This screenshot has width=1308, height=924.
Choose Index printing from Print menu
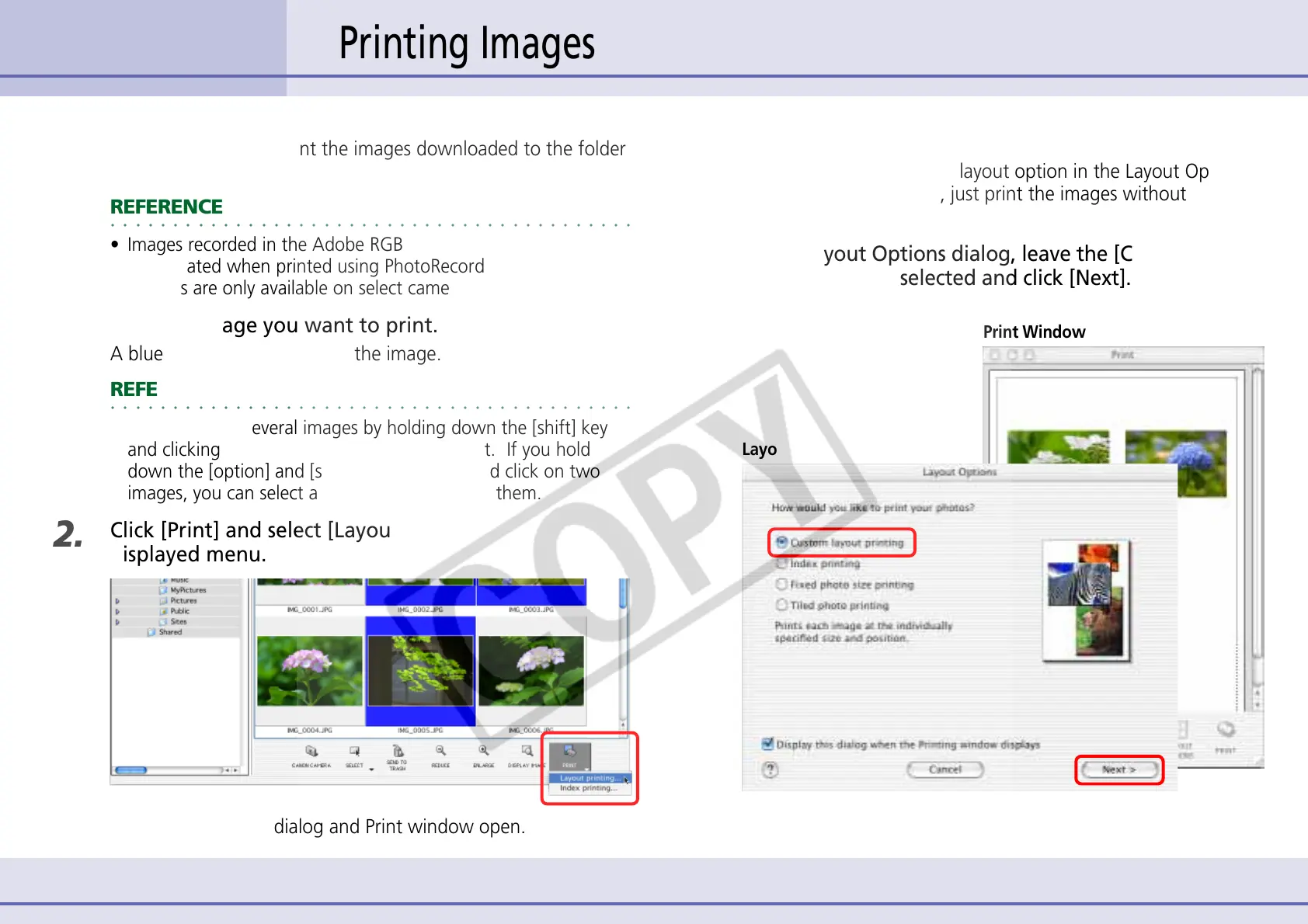coord(589,788)
